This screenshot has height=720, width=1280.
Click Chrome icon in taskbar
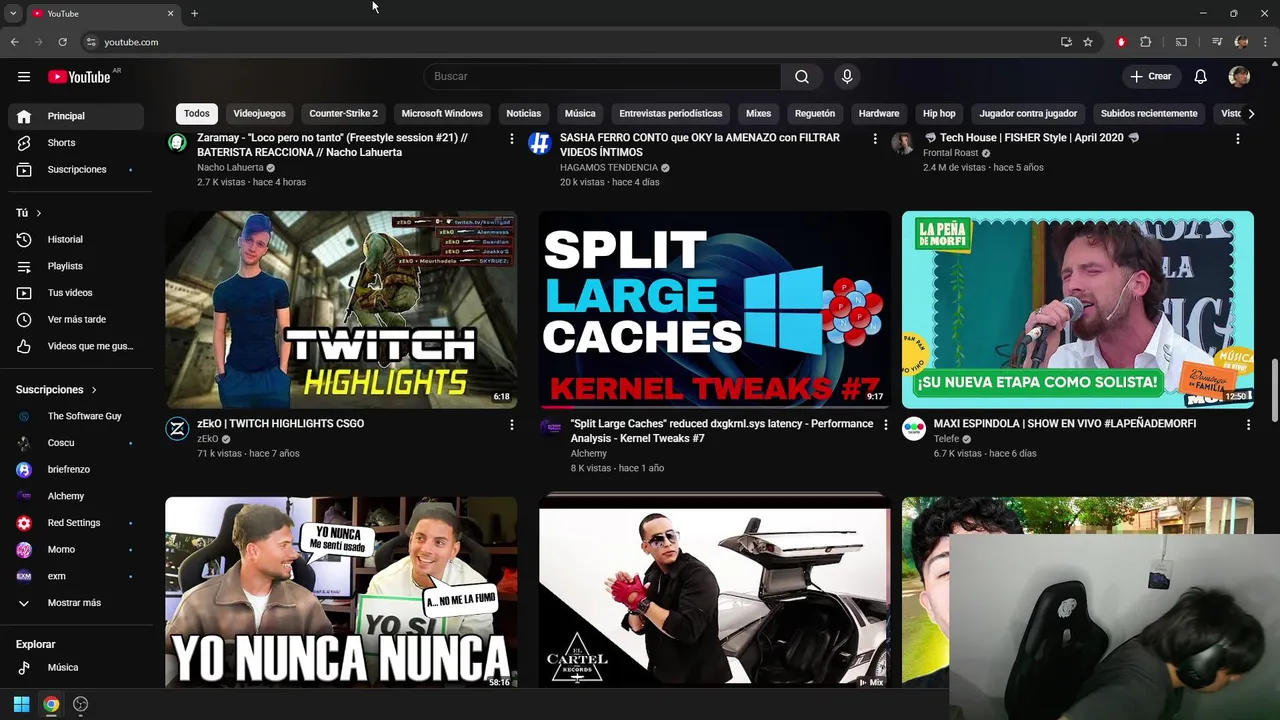pyautogui.click(x=51, y=704)
